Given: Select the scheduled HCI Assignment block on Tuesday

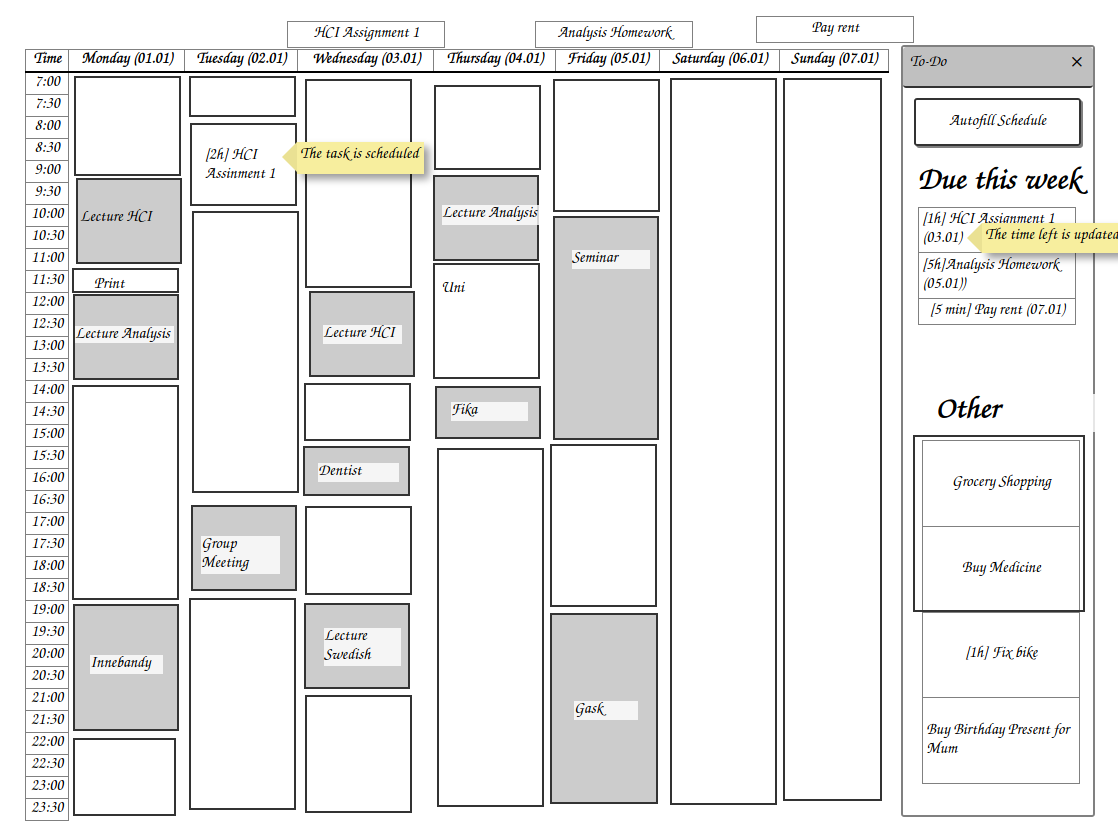Looking at the screenshot, I should tap(243, 165).
